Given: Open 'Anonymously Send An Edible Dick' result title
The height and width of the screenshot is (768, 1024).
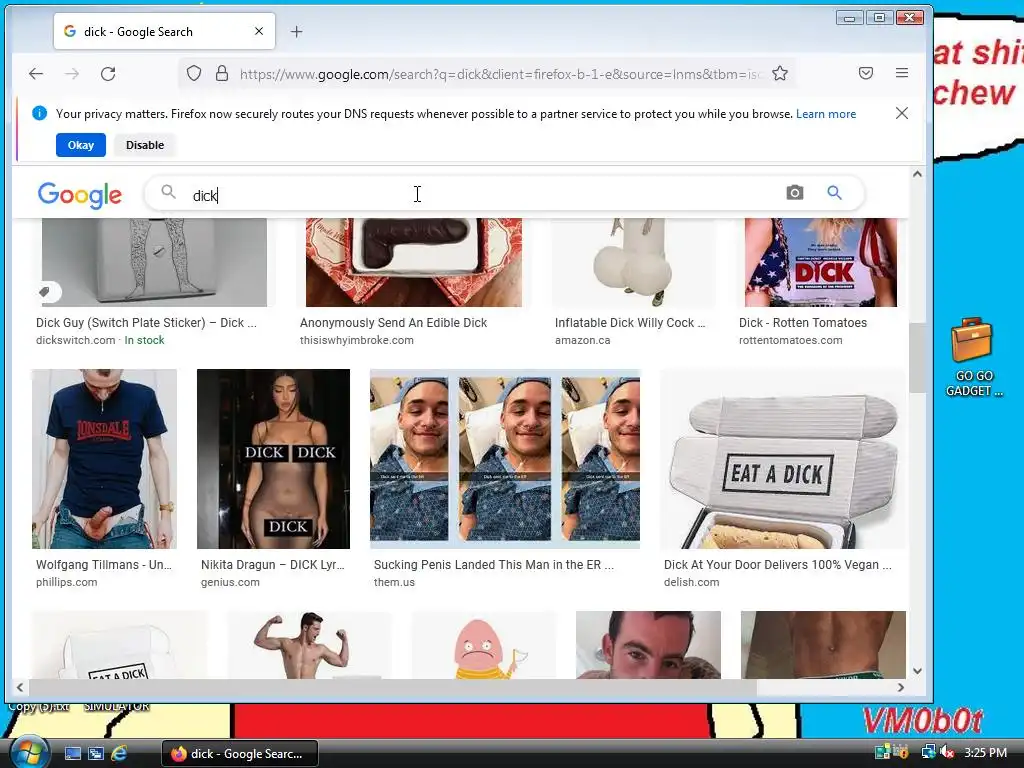Looking at the screenshot, I should point(393,323).
